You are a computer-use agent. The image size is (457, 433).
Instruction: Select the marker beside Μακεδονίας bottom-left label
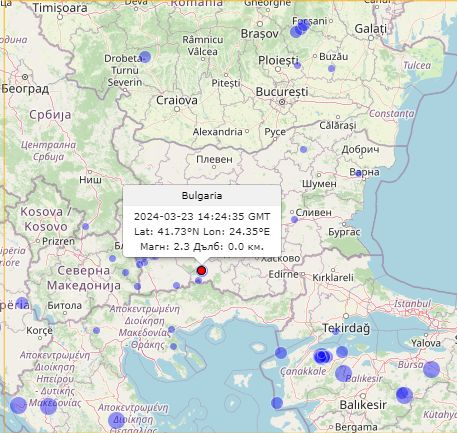tap(48, 406)
